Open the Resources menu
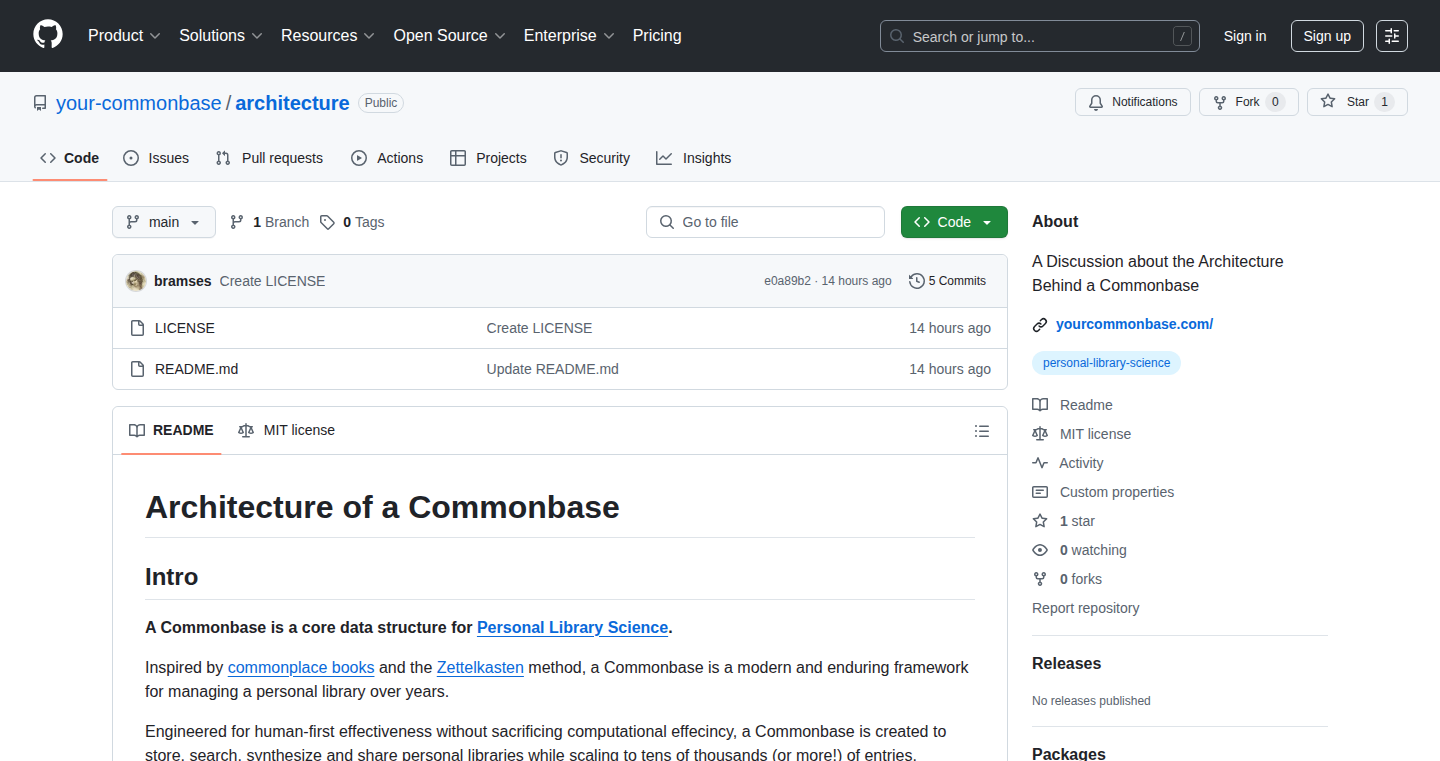 328,36
